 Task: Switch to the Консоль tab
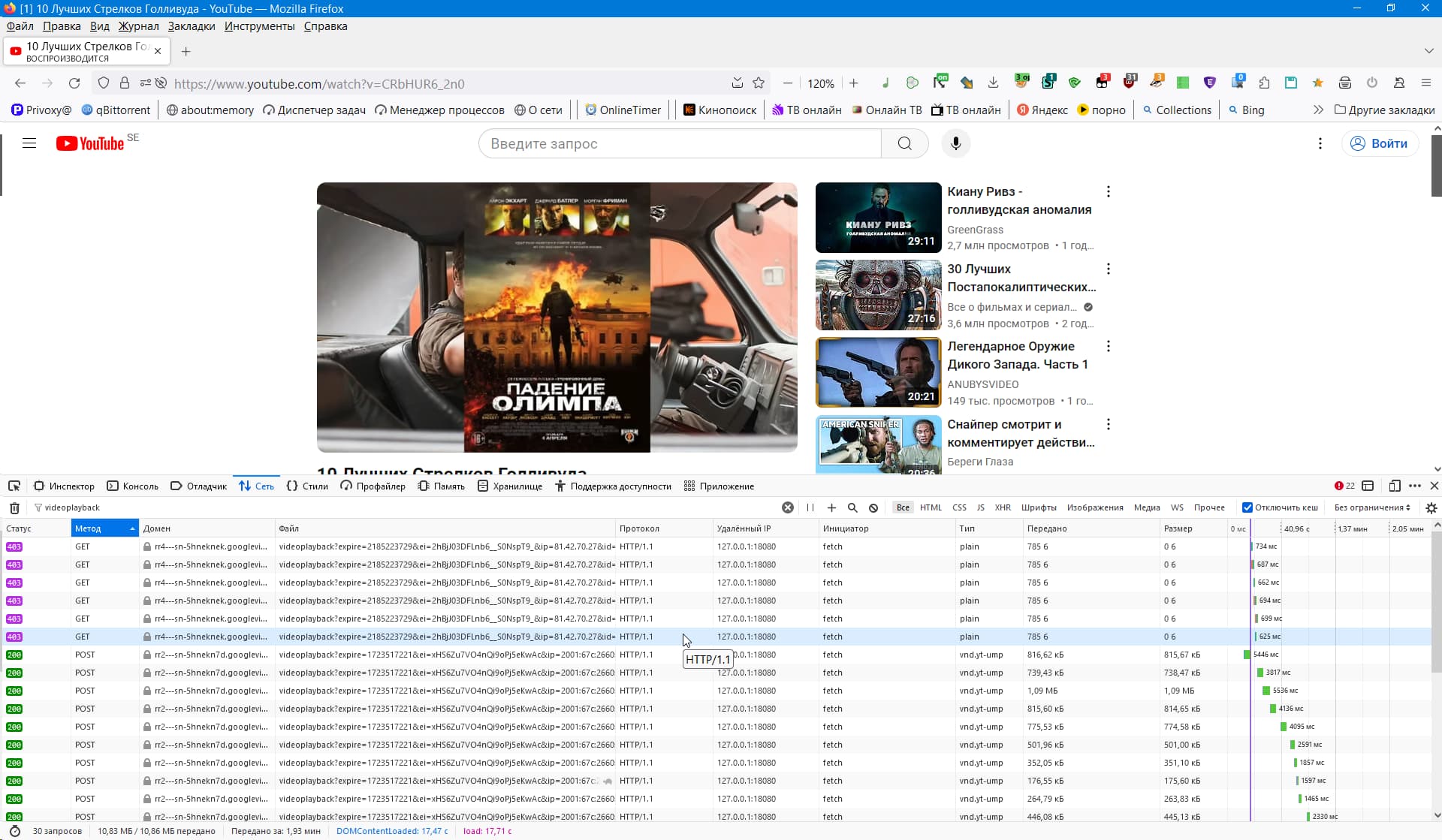pos(133,486)
